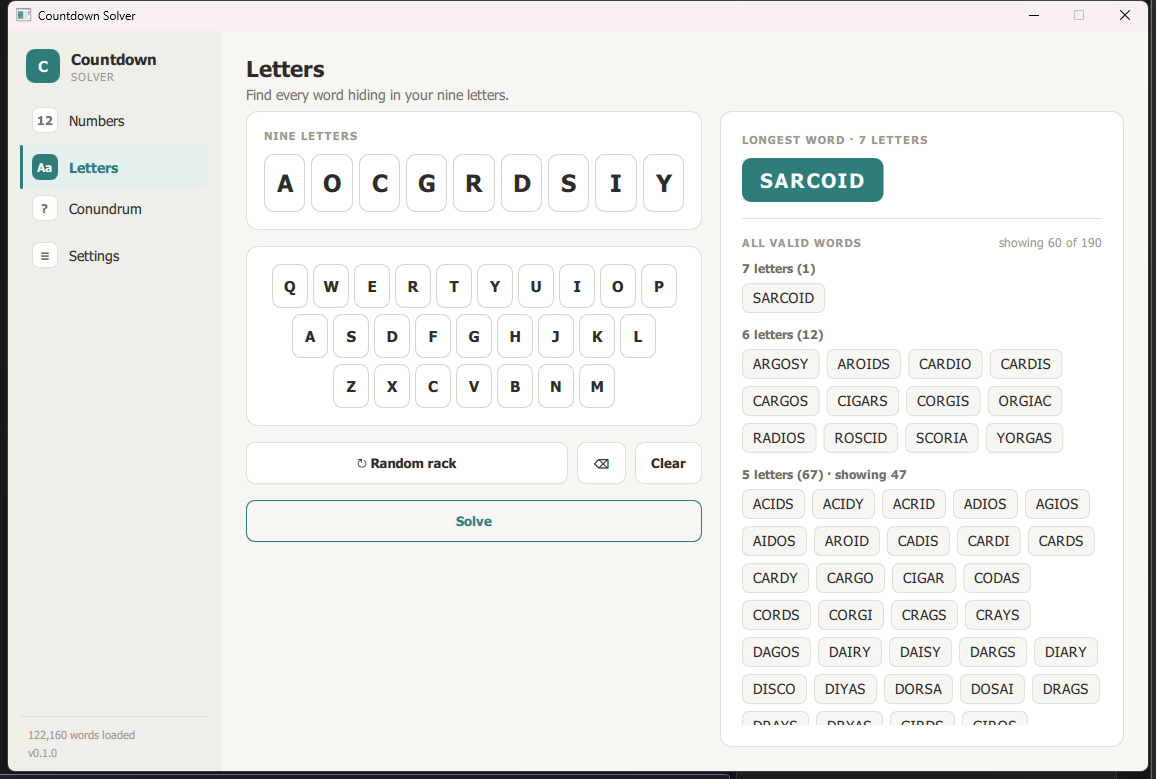1156x779 pixels.
Task: Open the Settings page
Action: (116, 256)
